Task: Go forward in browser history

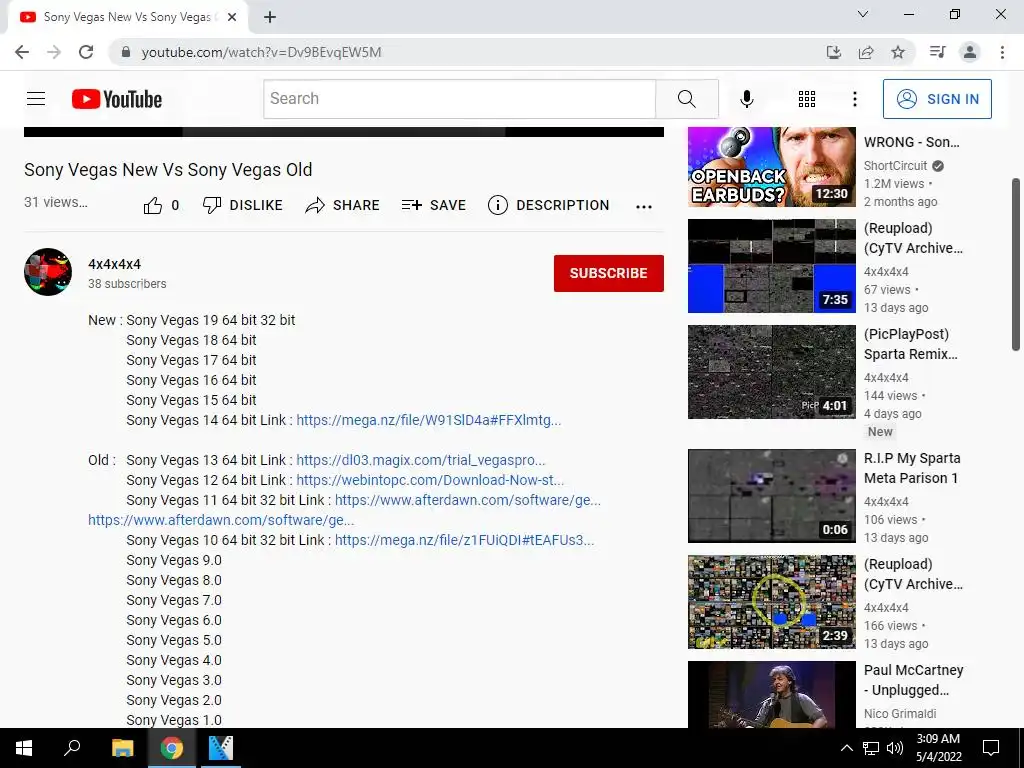Action: (x=54, y=52)
